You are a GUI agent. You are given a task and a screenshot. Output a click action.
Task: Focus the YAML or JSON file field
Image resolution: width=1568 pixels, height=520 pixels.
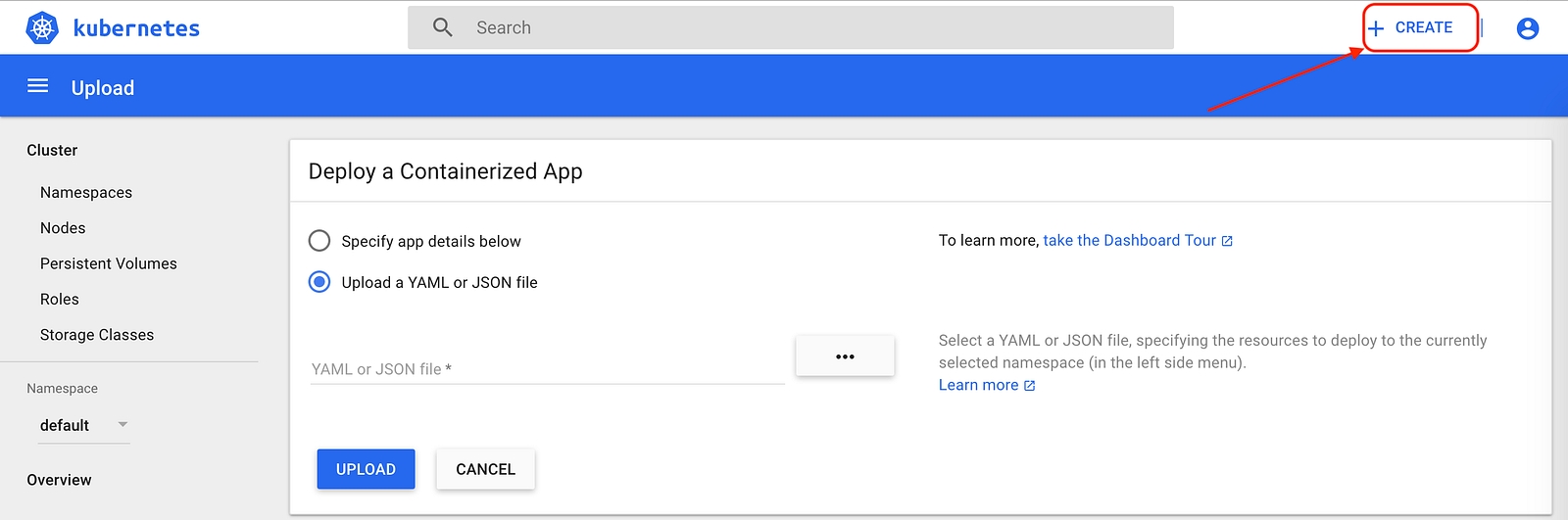pos(547,369)
